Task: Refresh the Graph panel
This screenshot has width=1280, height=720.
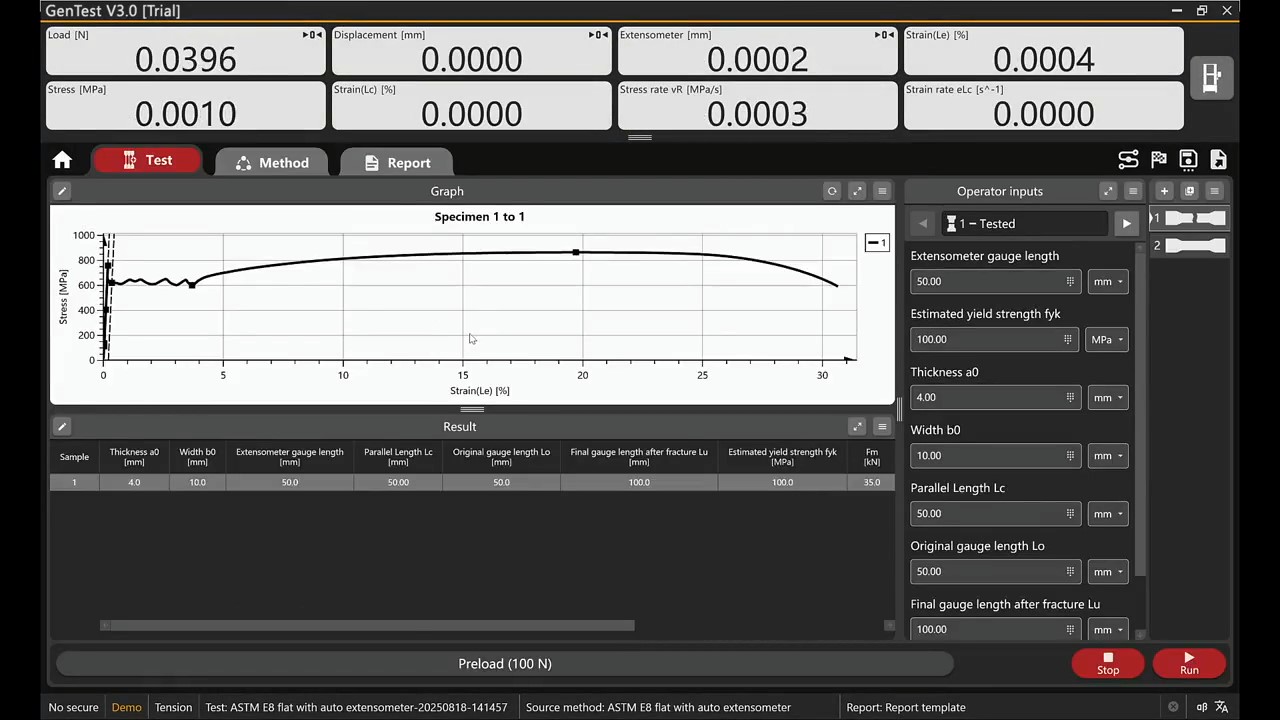Action: [x=831, y=191]
